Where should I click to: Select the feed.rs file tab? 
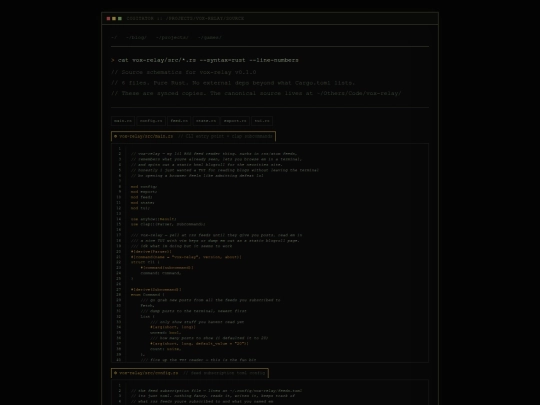pyautogui.click(x=179, y=121)
